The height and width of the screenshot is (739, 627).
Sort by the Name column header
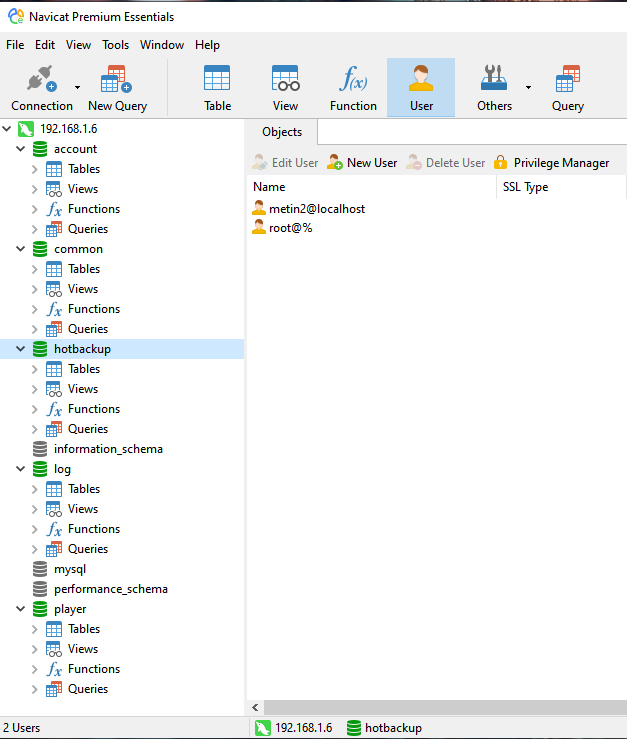(x=371, y=187)
